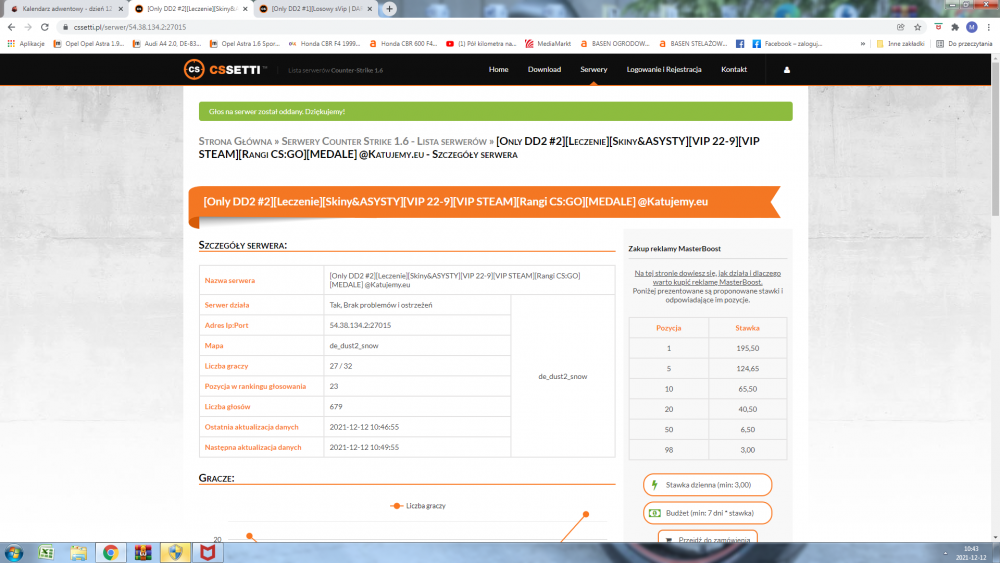This screenshot has width=1000, height=563.
Task: Open Logowanie i Rejestracja menu
Action: point(664,69)
